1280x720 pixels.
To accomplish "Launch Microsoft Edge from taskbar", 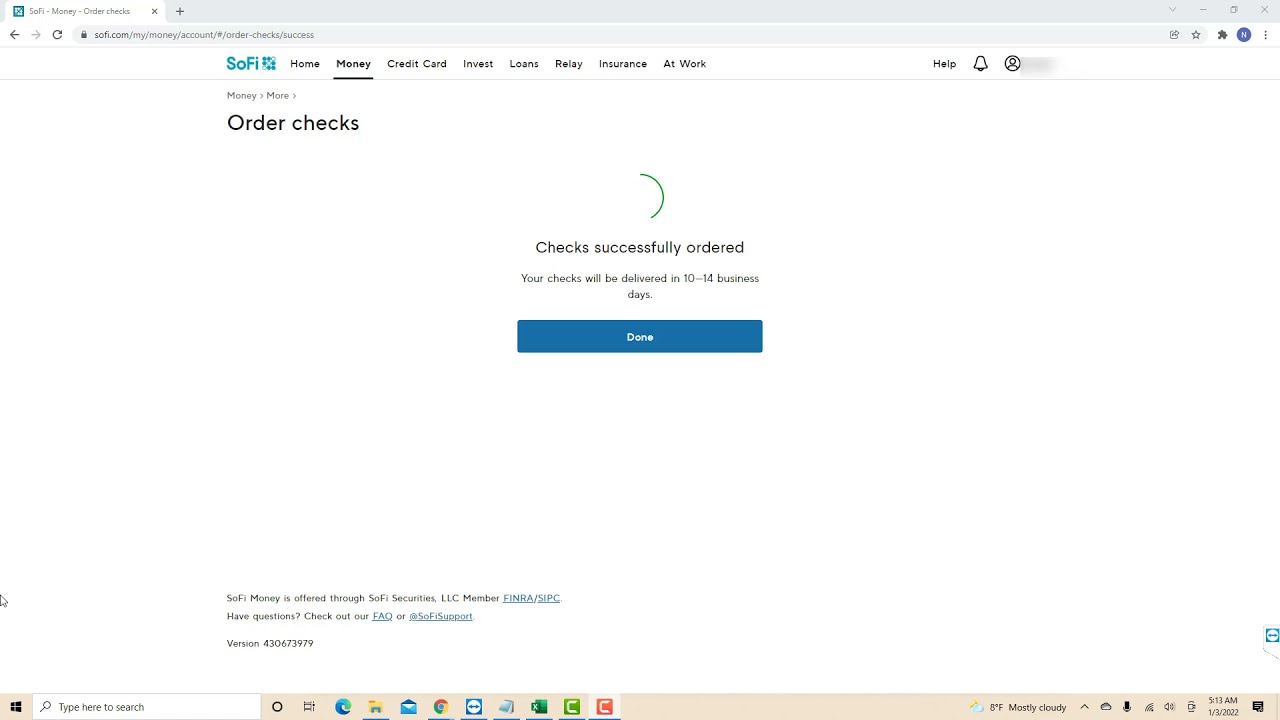I will 343,707.
